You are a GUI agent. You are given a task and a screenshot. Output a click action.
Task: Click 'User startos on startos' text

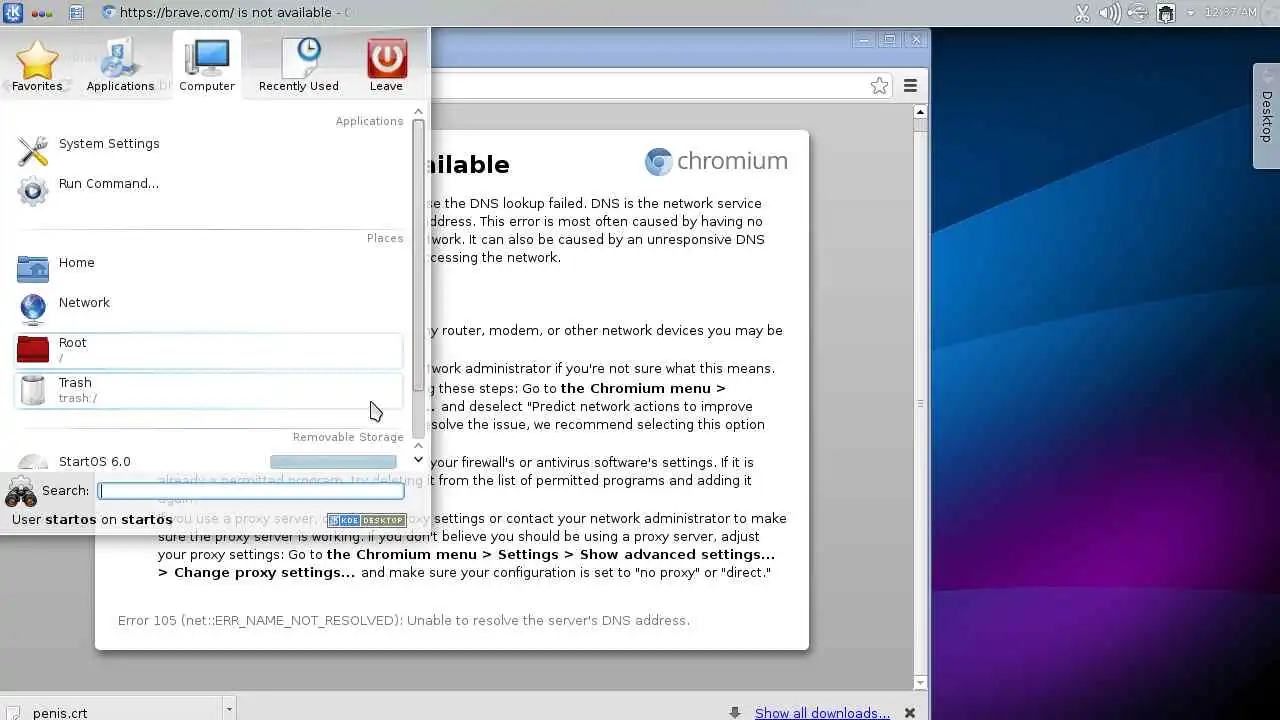(92, 519)
